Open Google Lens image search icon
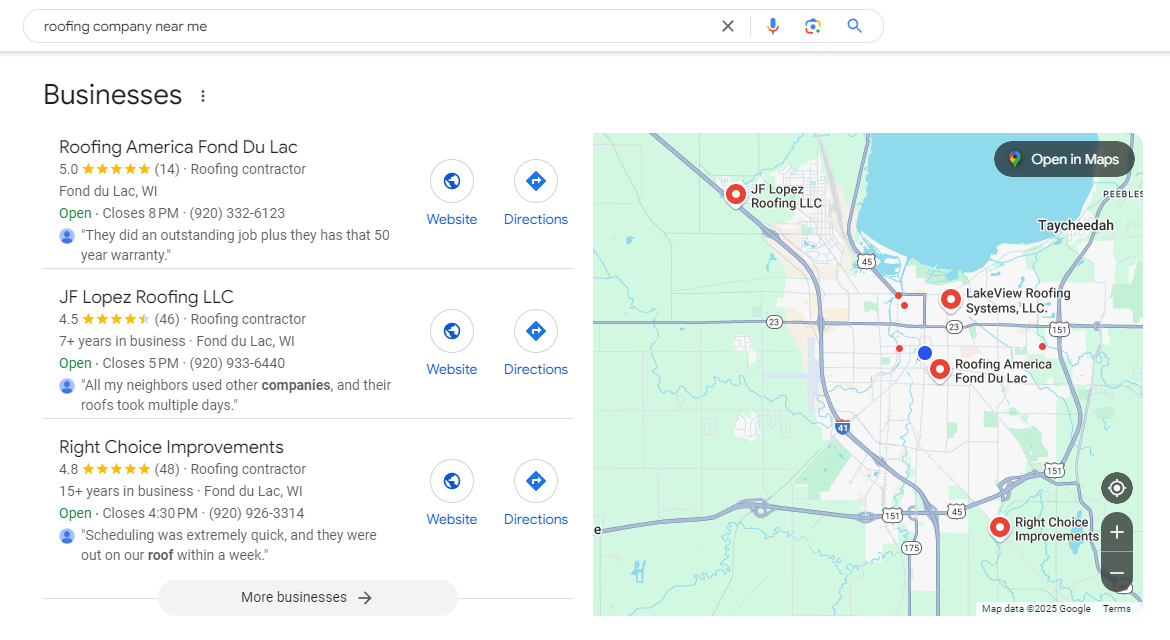This screenshot has width=1170, height=640. pos(813,26)
